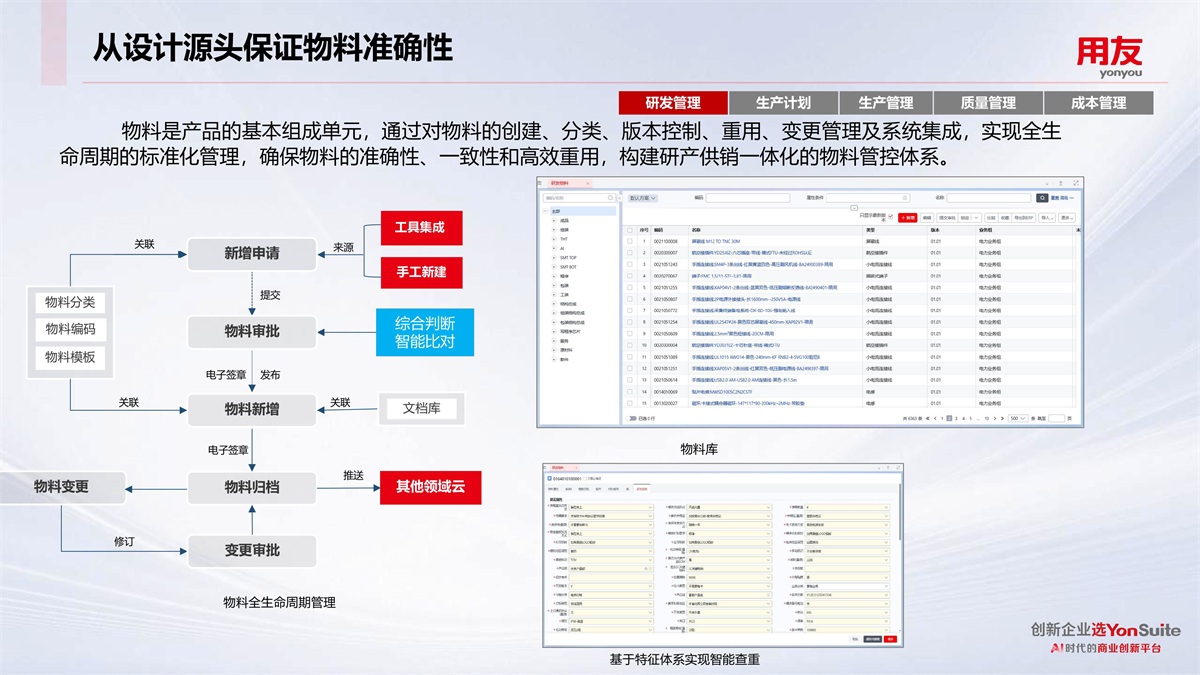Tick the checkbox for row 1
1200x675 pixels.
coord(629,241)
